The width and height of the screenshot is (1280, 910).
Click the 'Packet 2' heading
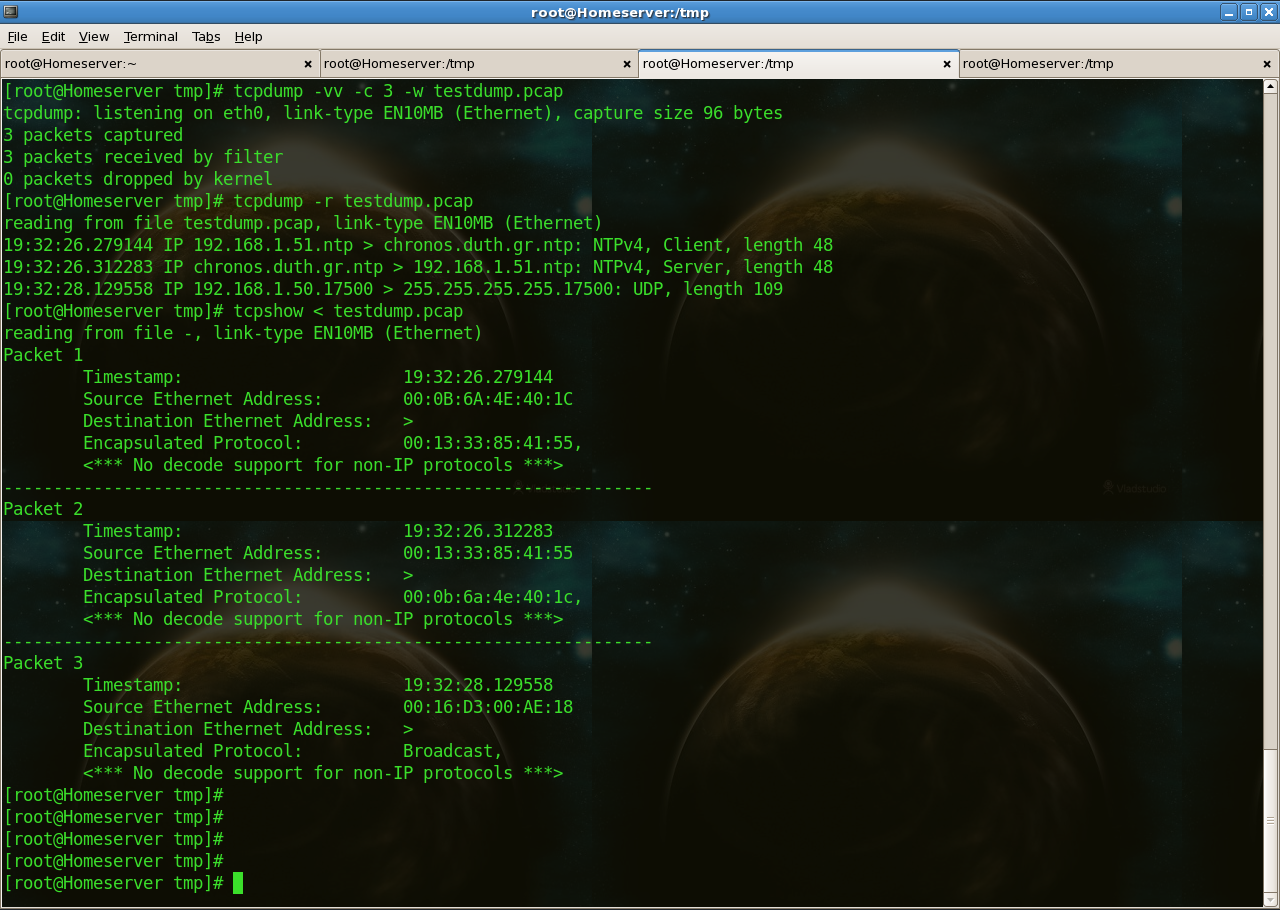(43, 509)
